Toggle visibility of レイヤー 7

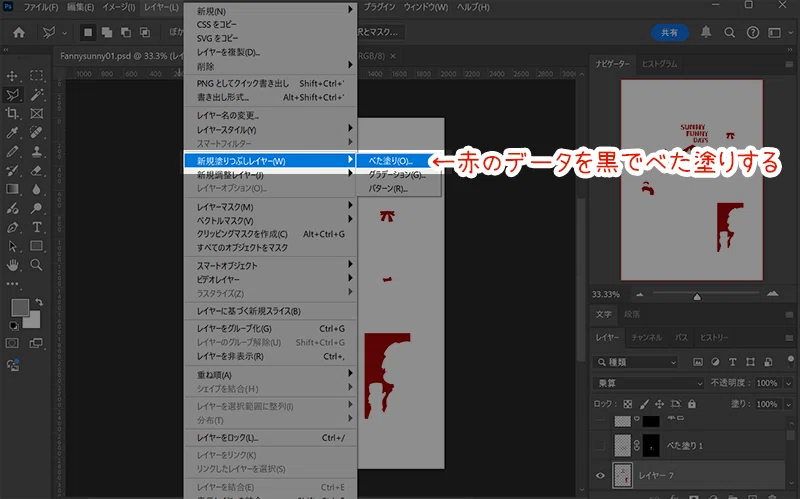click(601, 476)
